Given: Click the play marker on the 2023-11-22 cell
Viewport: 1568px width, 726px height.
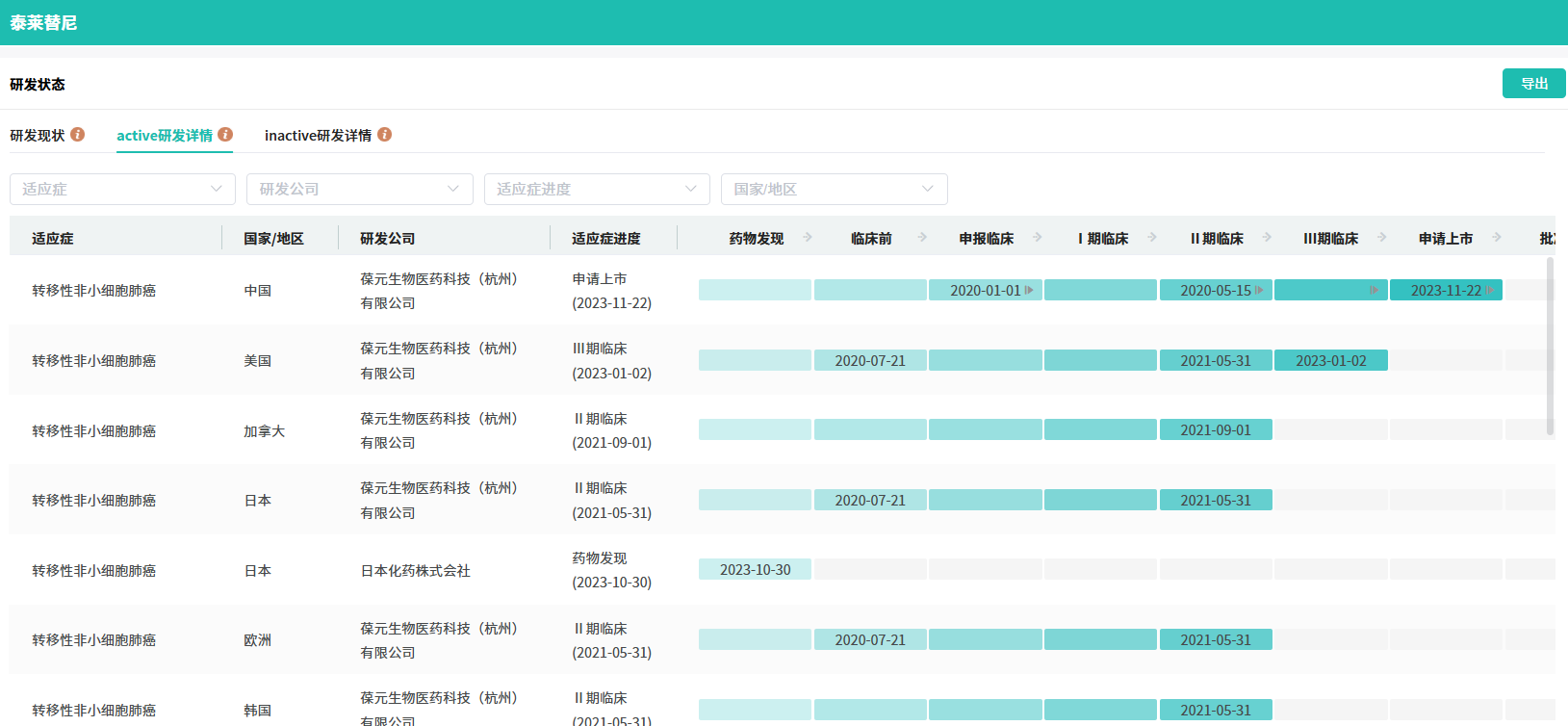Looking at the screenshot, I should pos(1489,290).
